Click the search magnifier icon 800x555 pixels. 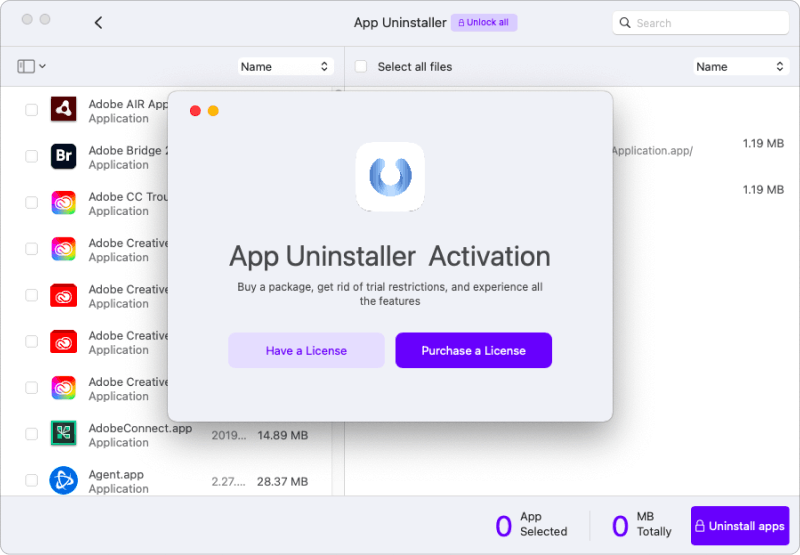click(626, 23)
